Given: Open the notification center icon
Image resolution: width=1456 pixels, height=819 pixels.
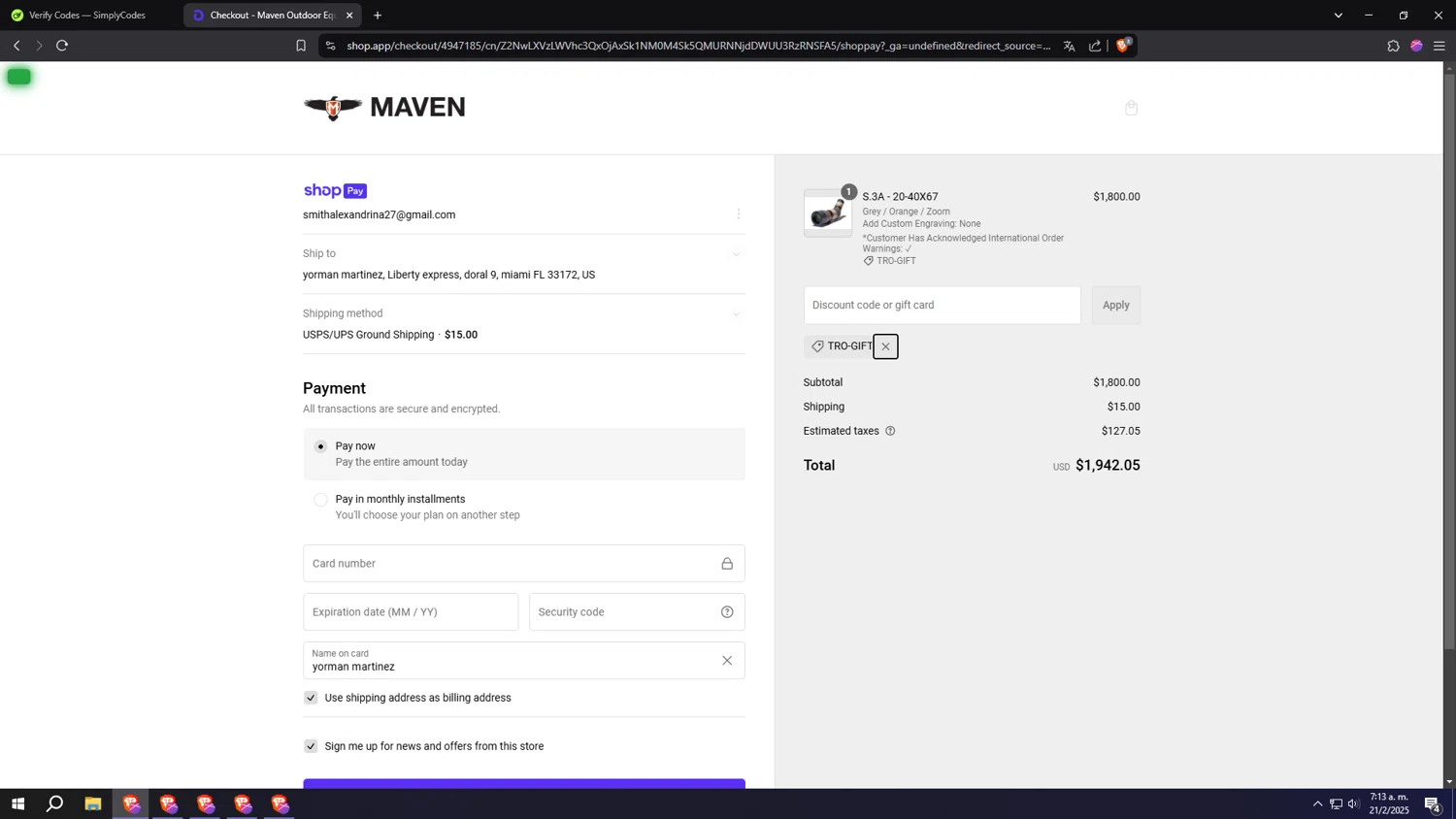Looking at the screenshot, I should (1433, 803).
